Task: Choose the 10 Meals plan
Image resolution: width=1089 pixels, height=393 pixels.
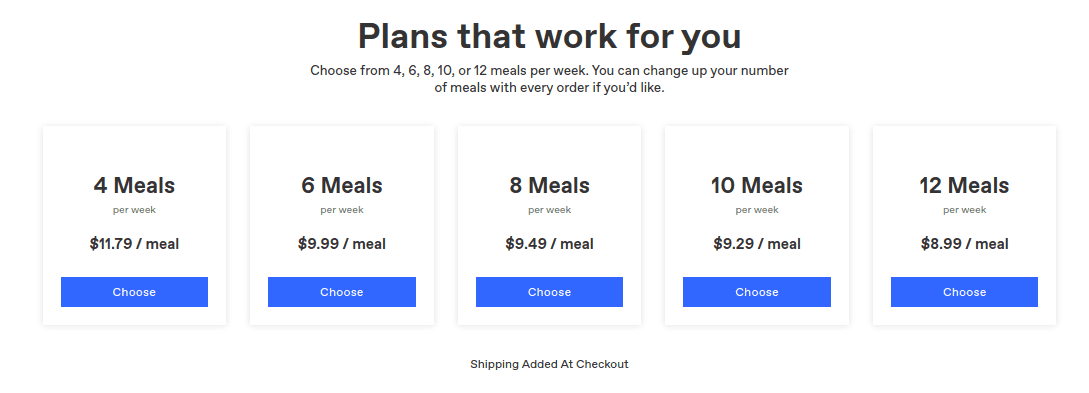Action: point(756,292)
